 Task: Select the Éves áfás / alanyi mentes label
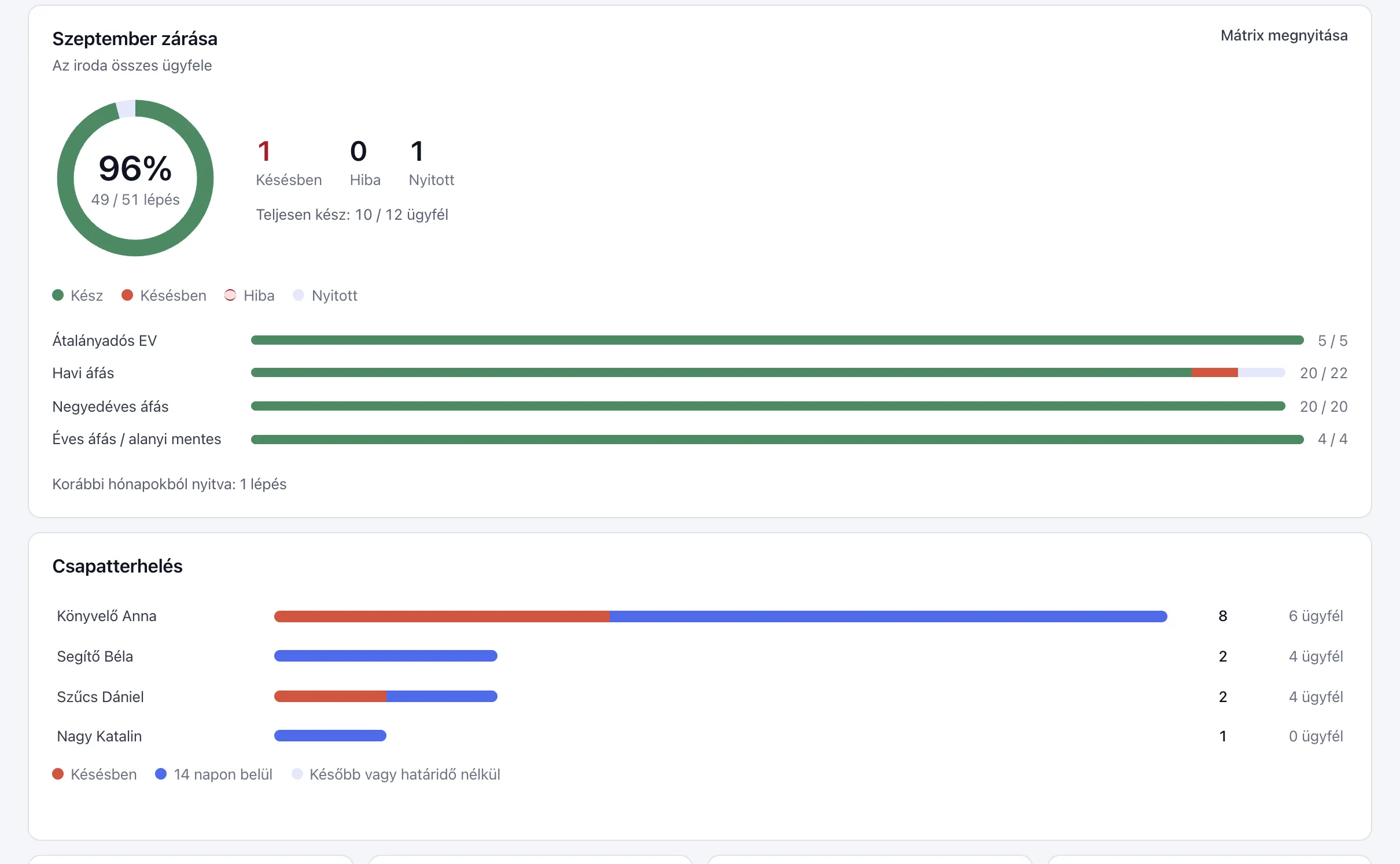pyautogui.click(x=137, y=439)
